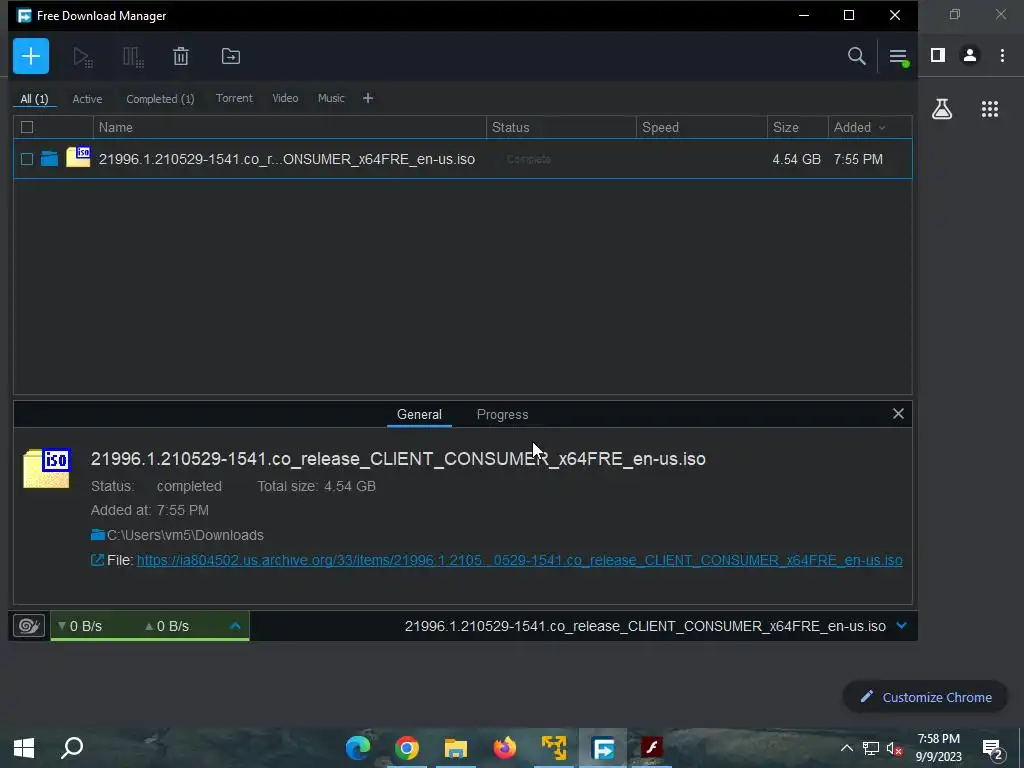The height and width of the screenshot is (768, 1024).
Task: Switch to Completed (1) filter
Action: click(160, 99)
